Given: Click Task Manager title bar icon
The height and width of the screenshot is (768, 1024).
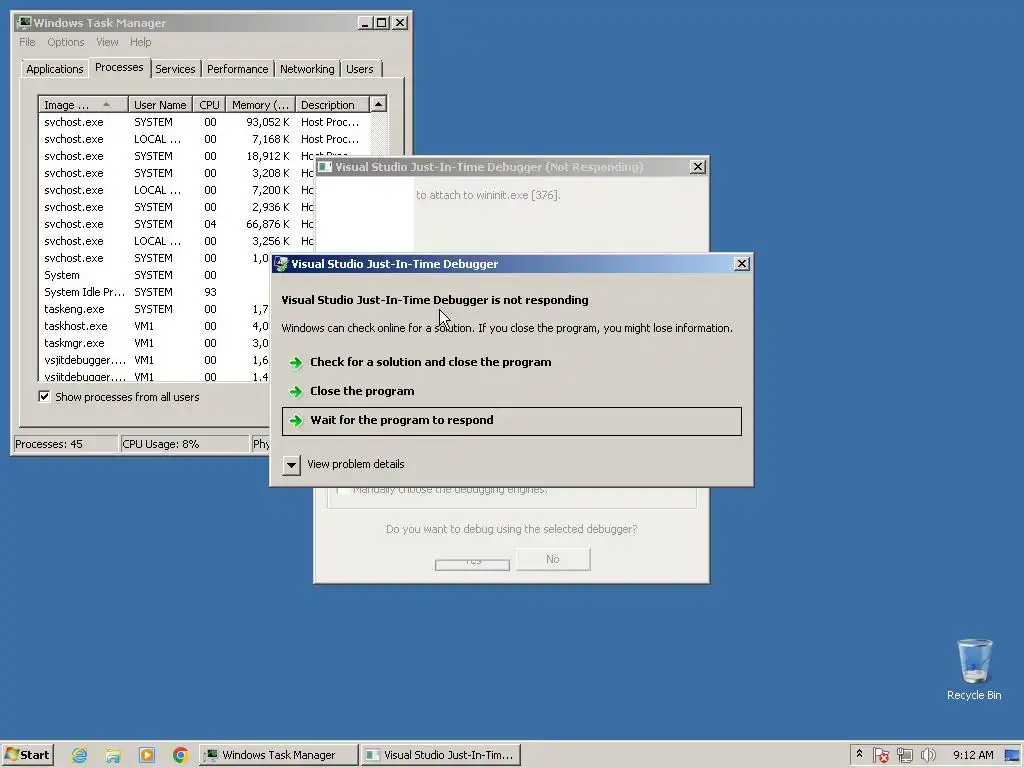Looking at the screenshot, I should tap(24, 23).
